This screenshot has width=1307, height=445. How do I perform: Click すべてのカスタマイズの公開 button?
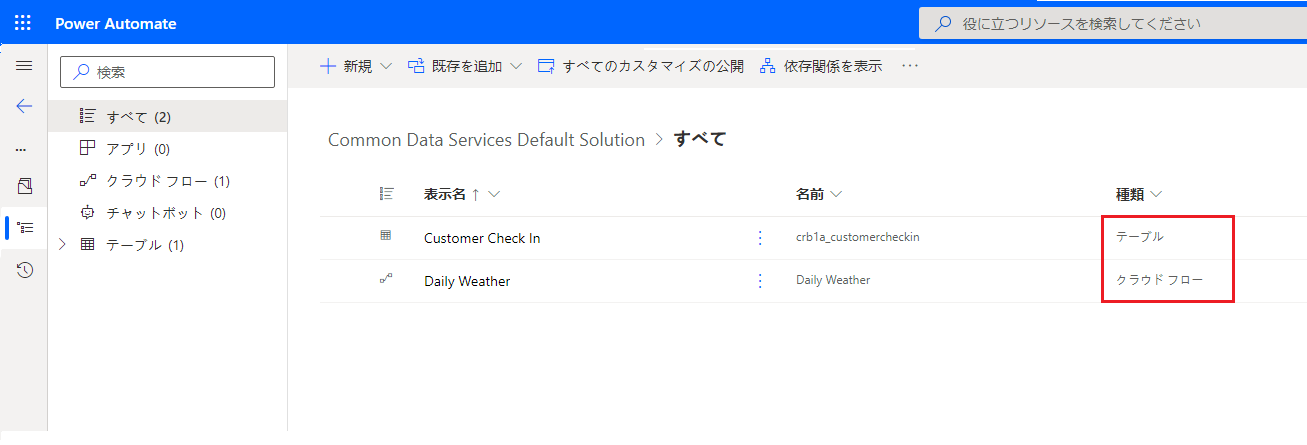641,66
